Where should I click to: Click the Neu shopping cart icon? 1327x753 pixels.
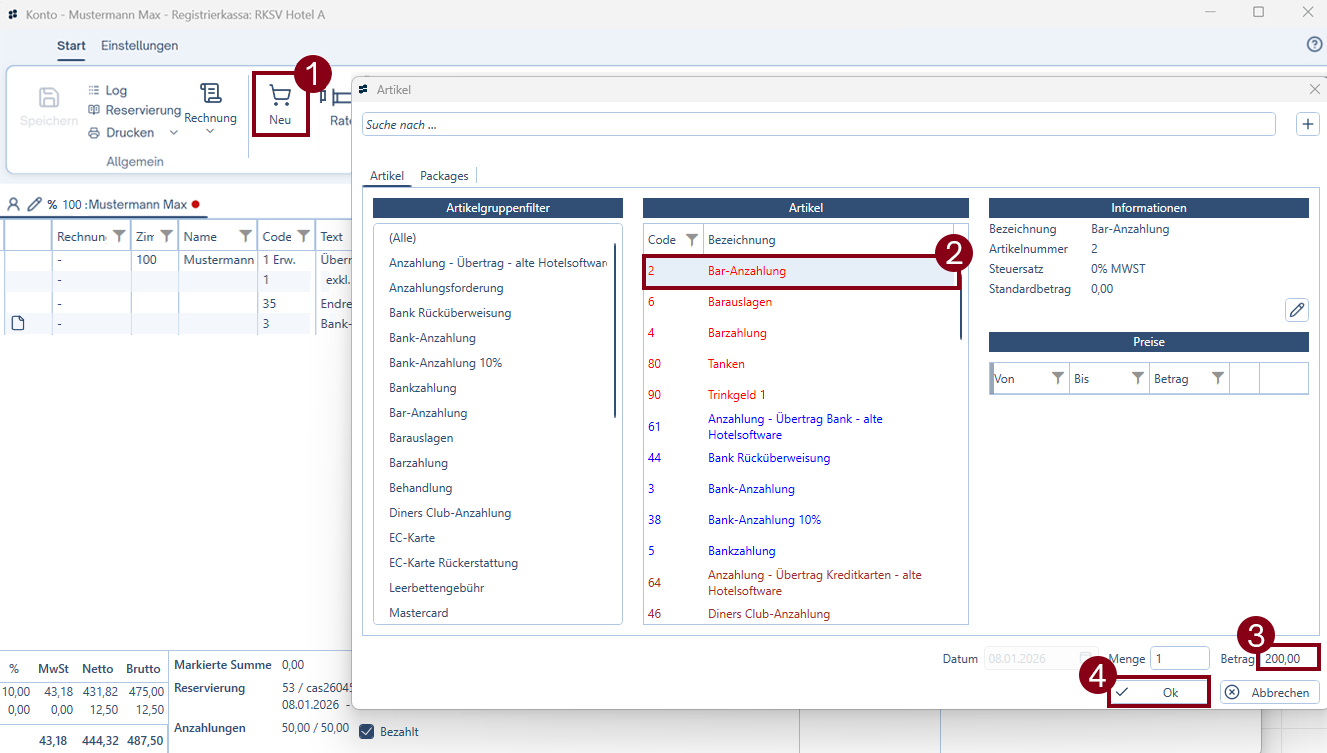tap(280, 96)
